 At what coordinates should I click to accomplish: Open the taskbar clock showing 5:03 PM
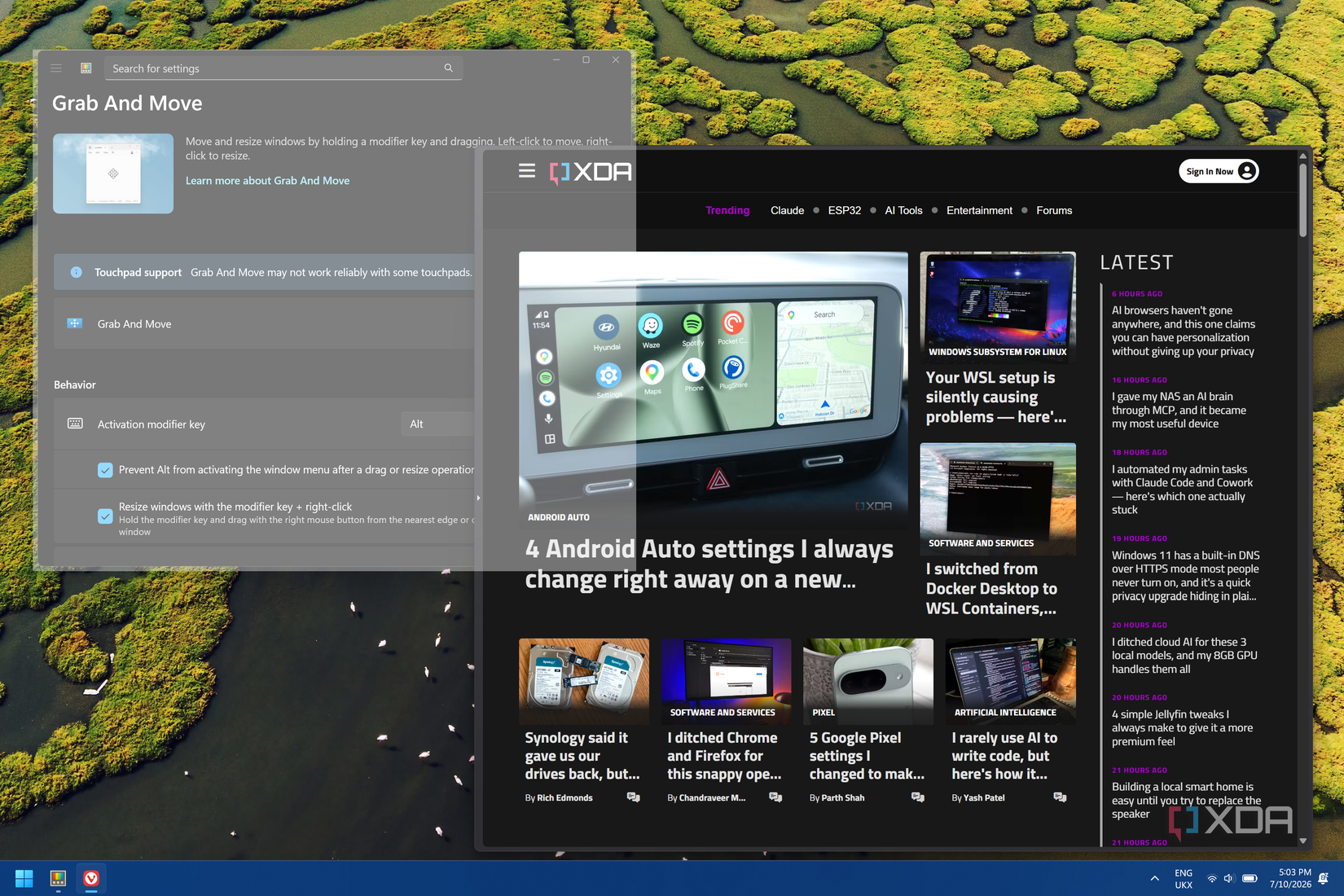click(x=1290, y=879)
